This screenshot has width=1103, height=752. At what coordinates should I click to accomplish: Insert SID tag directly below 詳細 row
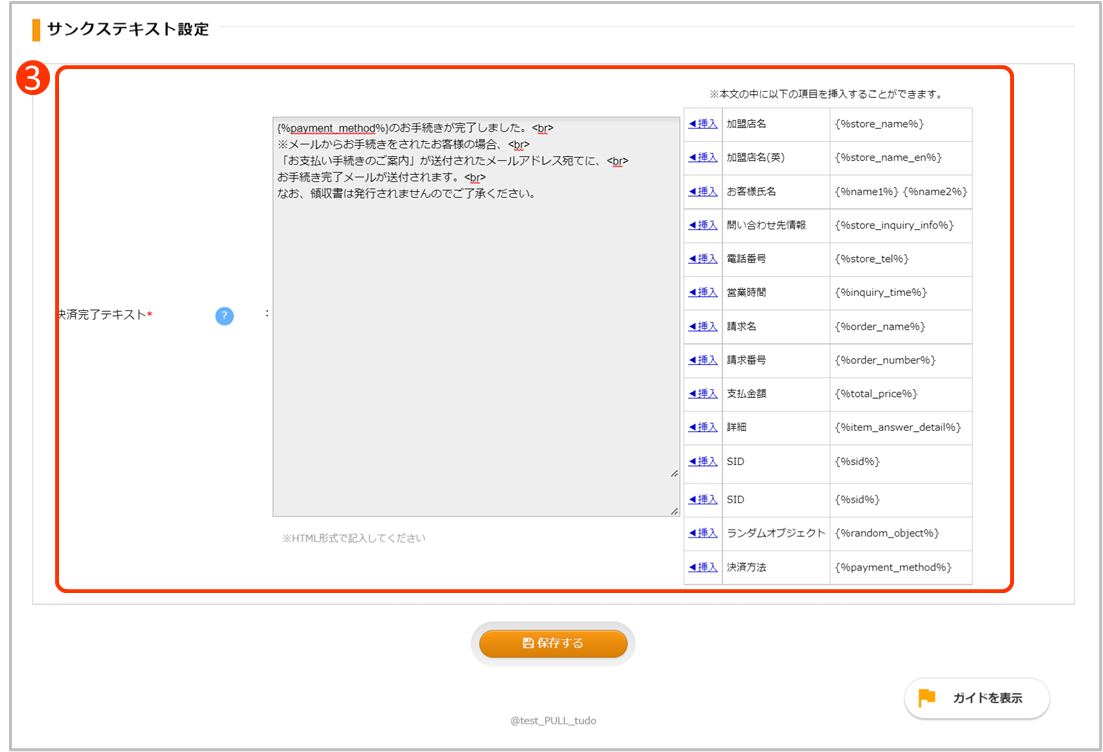pos(703,462)
